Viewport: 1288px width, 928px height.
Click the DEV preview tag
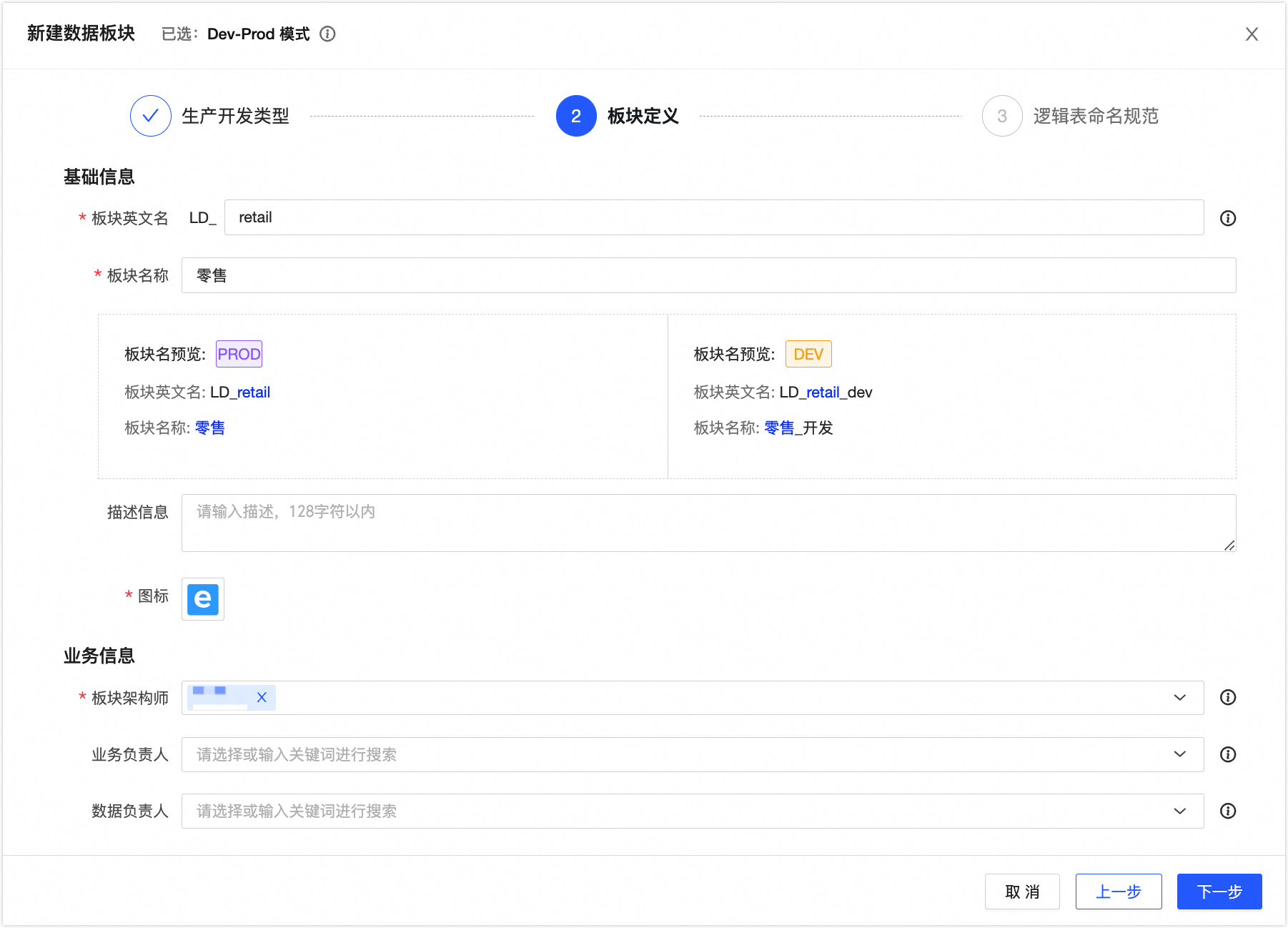click(x=808, y=354)
